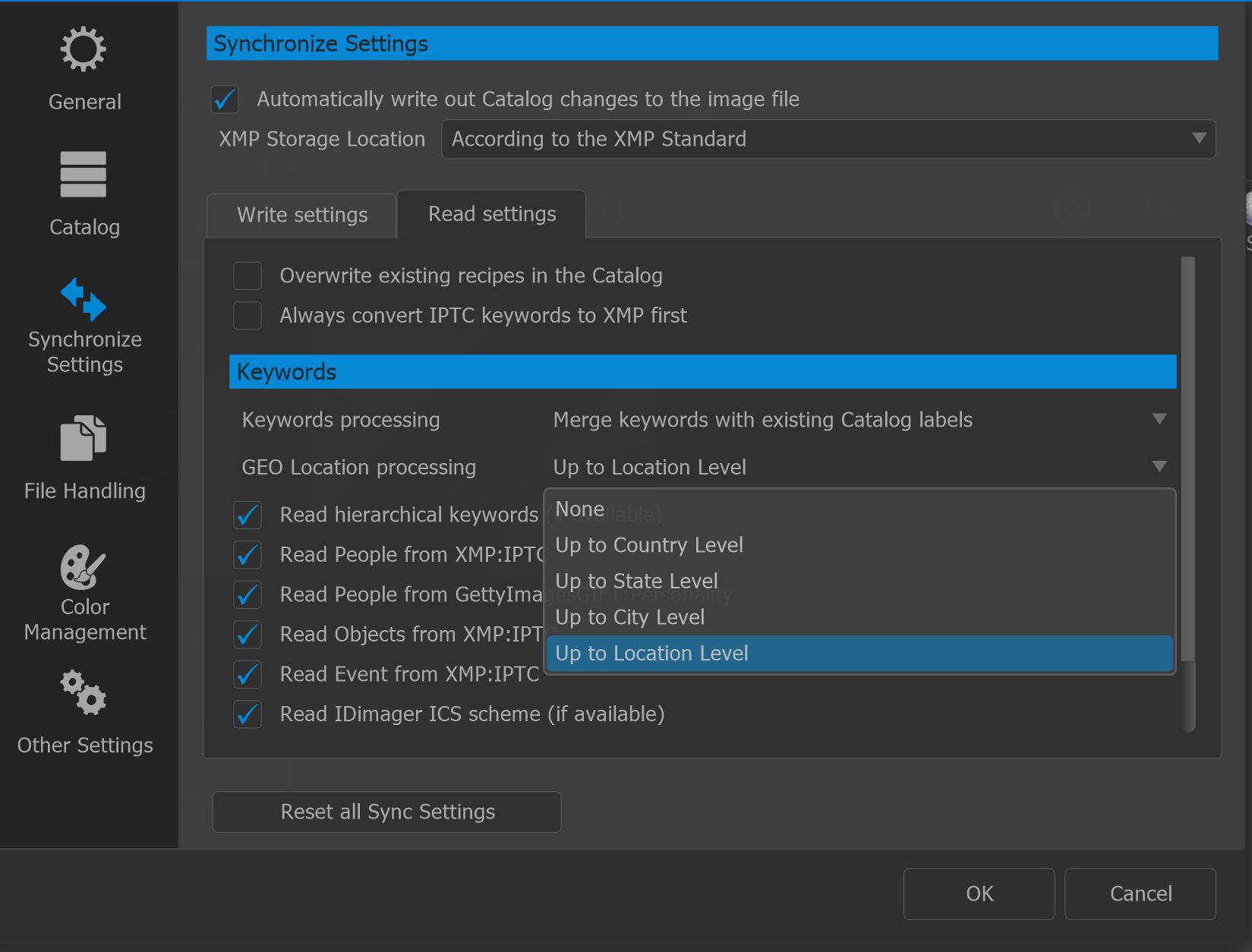Viewport: 1252px width, 952px height.
Task: Open Color Management palette icon
Action: 84,567
